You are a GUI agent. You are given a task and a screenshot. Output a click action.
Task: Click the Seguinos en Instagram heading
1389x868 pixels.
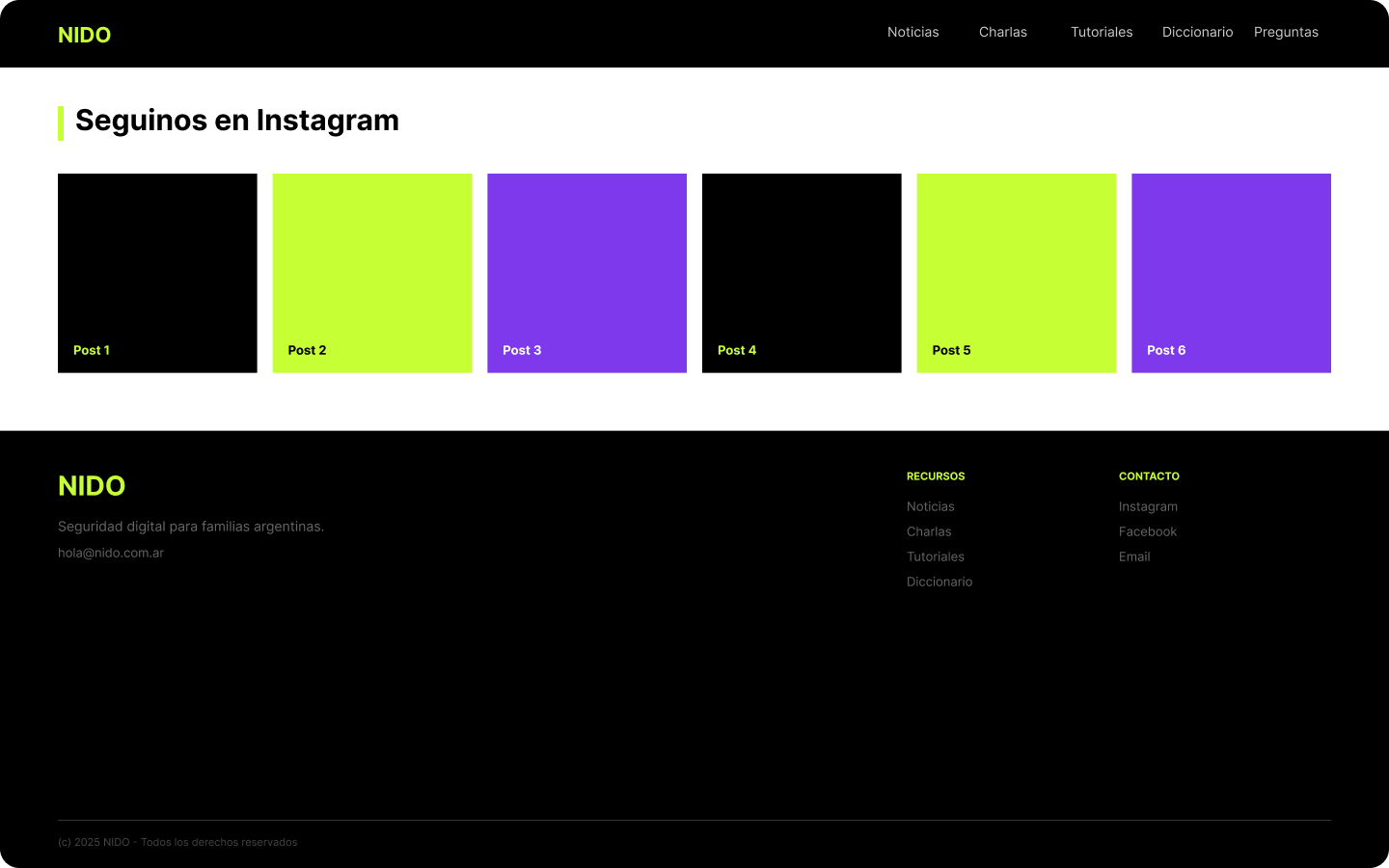point(237,121)
